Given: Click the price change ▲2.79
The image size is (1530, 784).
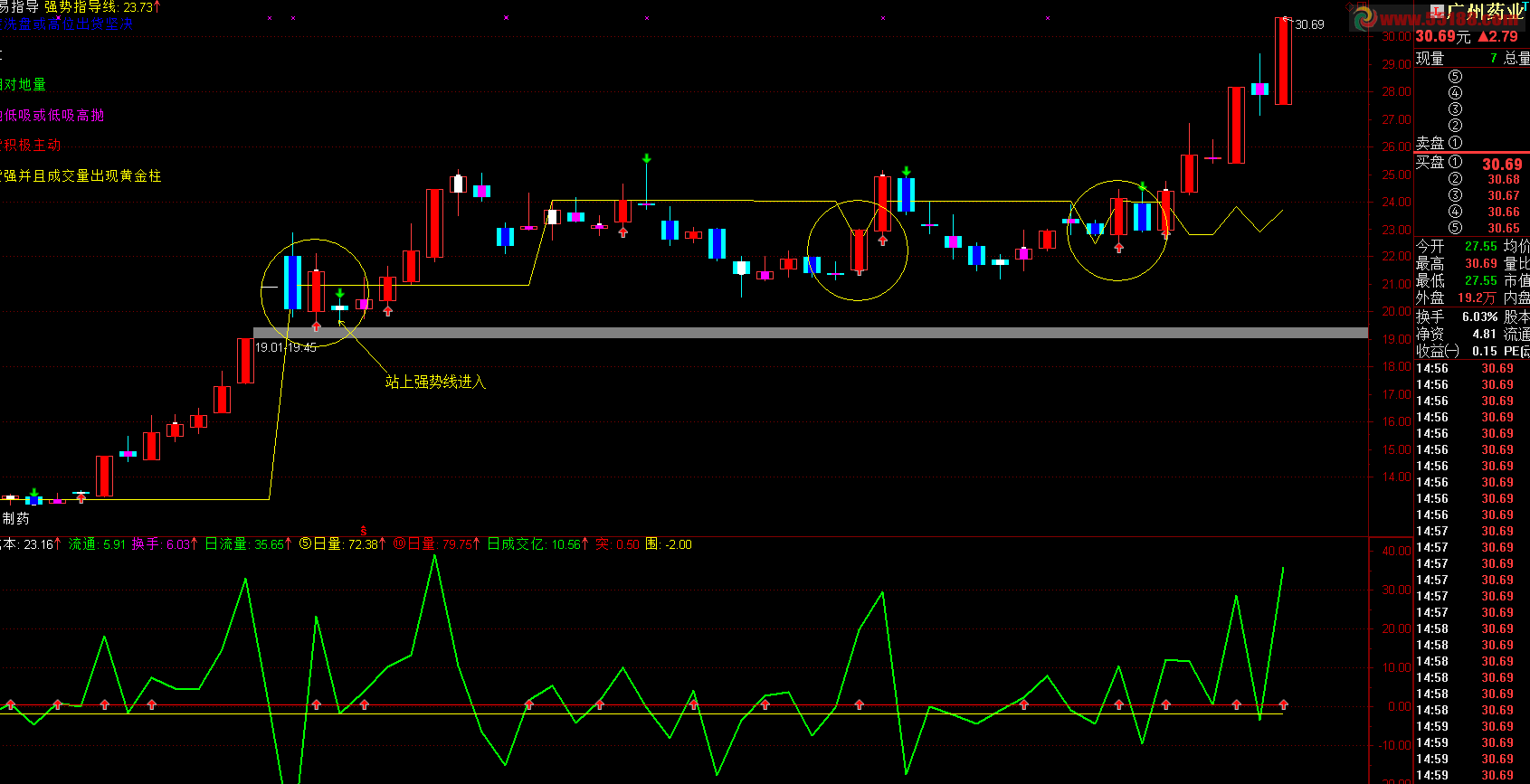Looking at the screenshot, I should (x=1497, y=36).
